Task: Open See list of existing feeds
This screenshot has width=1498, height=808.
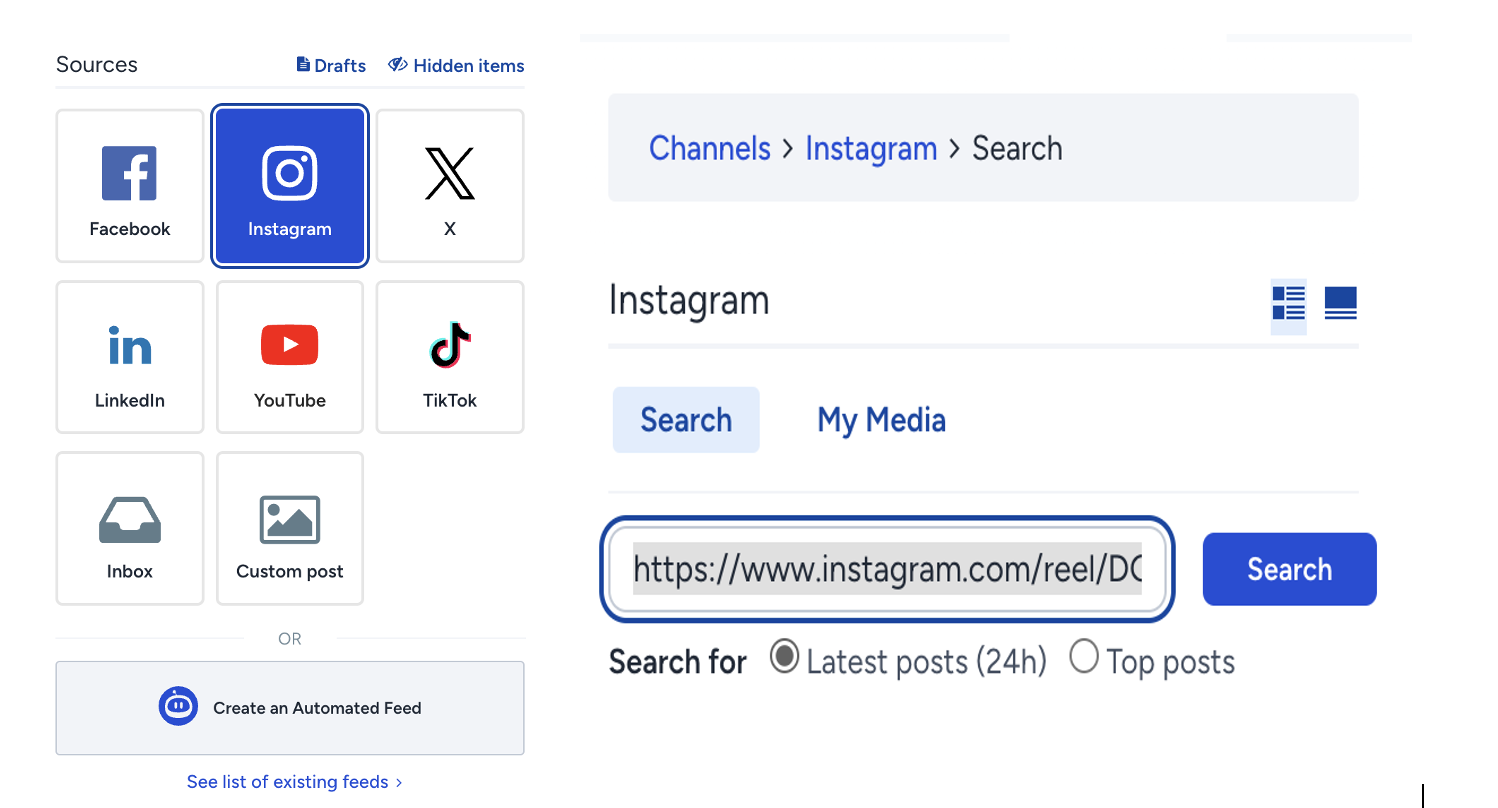Action: 294,782
